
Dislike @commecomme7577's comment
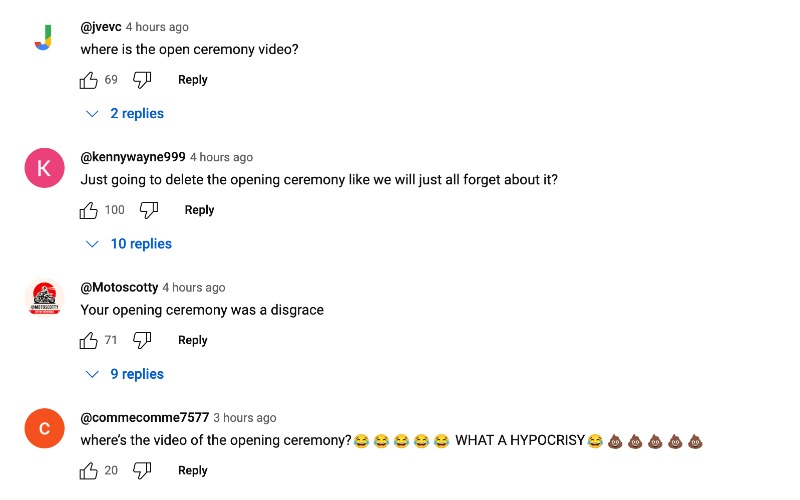click(142, 470)
